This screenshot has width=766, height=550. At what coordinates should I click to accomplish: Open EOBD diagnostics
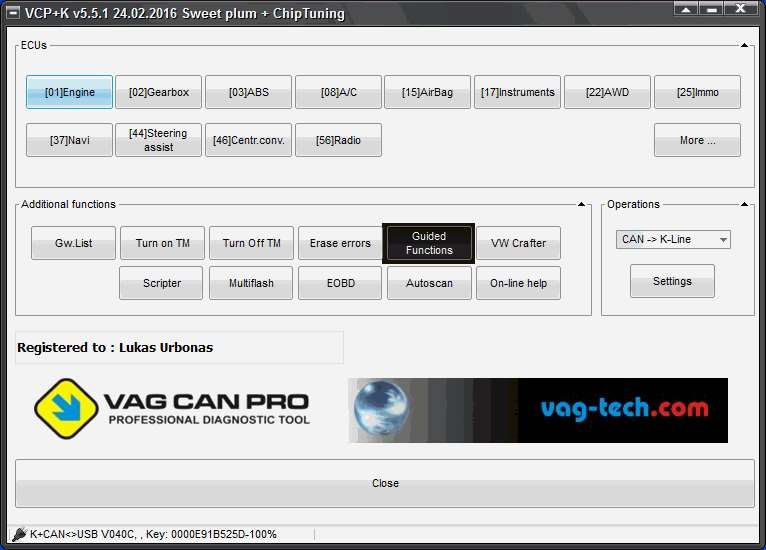[340, 283]
